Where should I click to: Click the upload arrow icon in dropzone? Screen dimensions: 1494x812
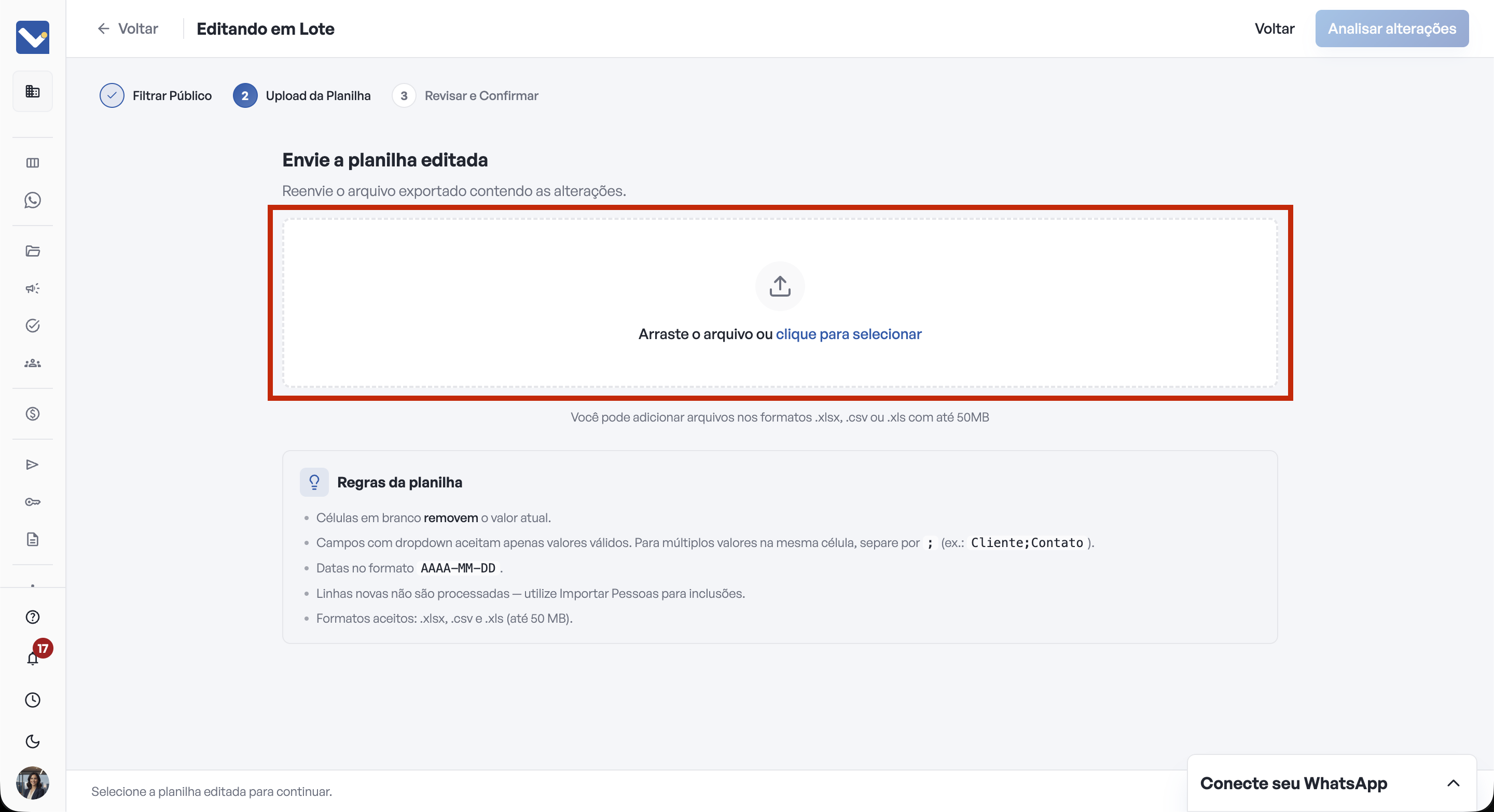pyautogui.click(x=780, y=286)
